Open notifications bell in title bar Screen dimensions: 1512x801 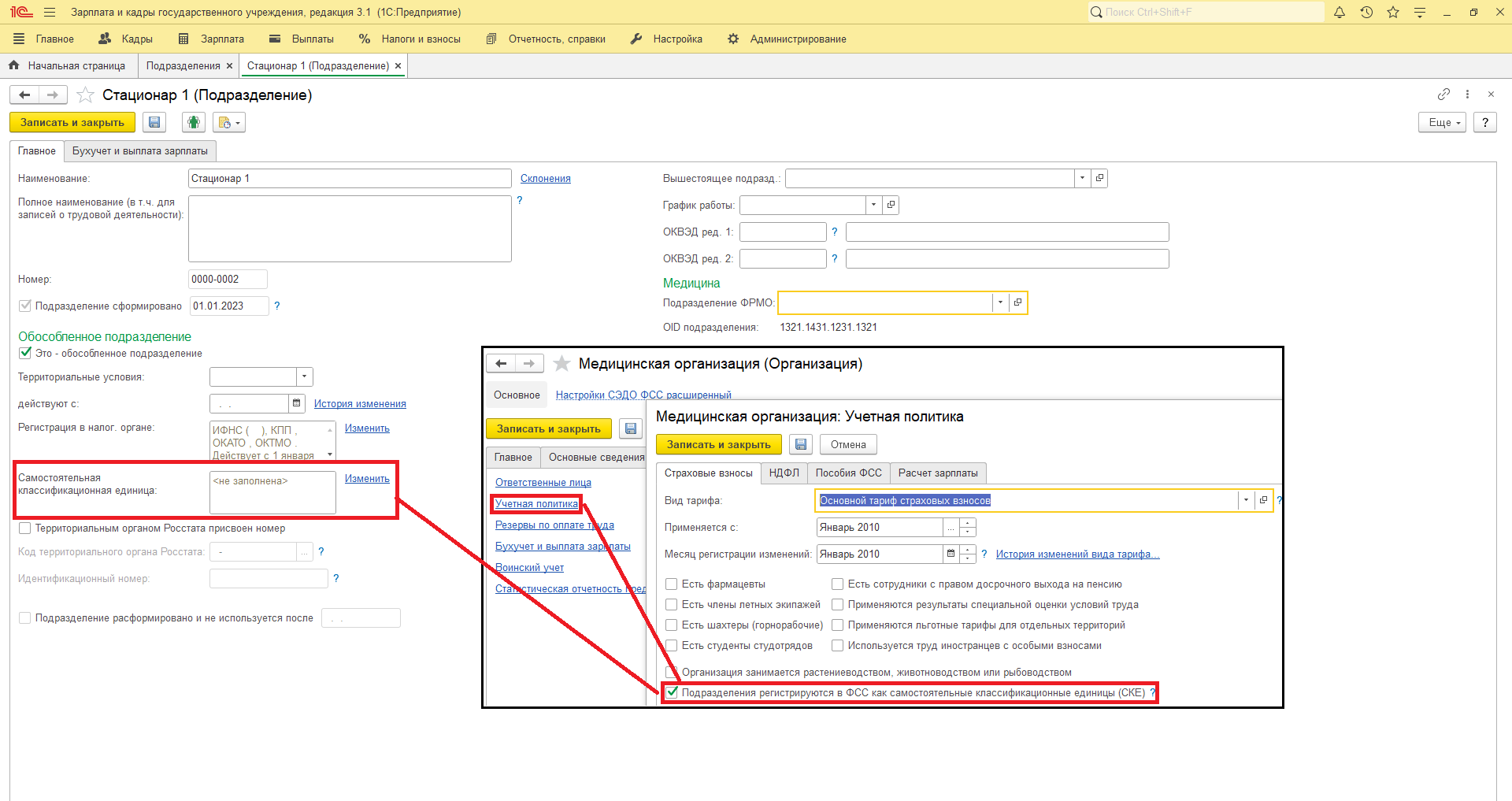pos(1340,13)
